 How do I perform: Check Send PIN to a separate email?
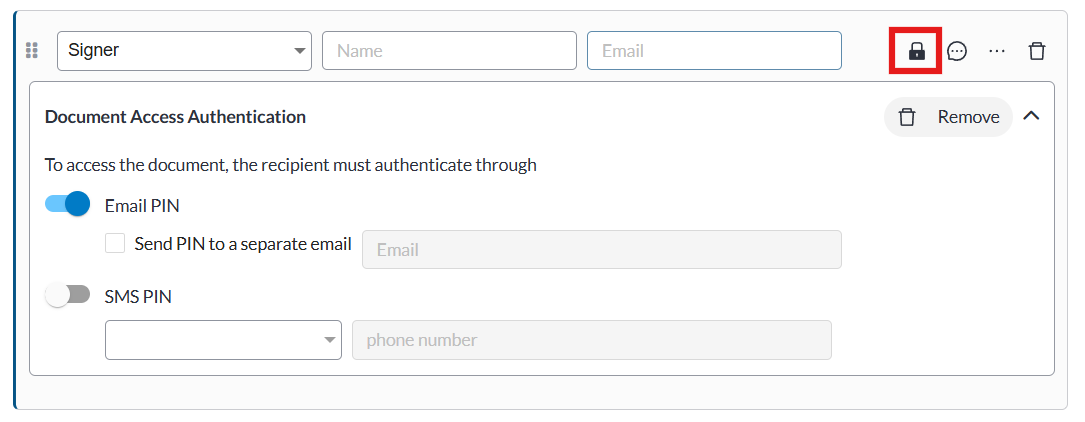[115, 243]
